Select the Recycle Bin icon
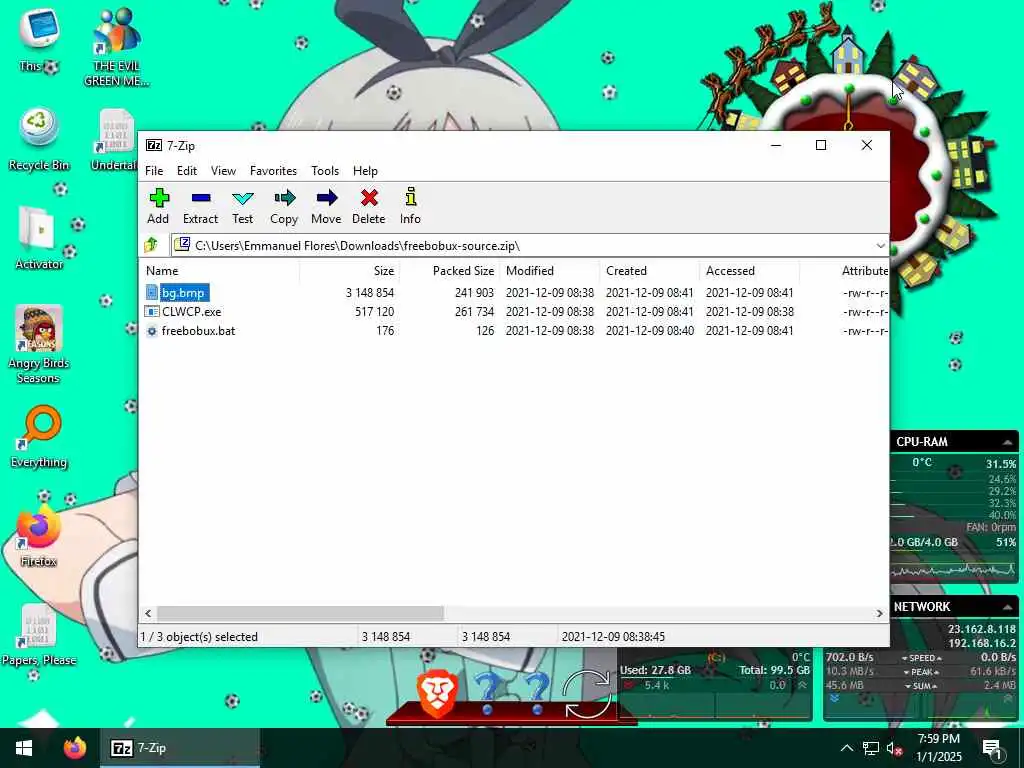Image resolution: width=1024 pixels, height=768 pixels. [39, 139]
